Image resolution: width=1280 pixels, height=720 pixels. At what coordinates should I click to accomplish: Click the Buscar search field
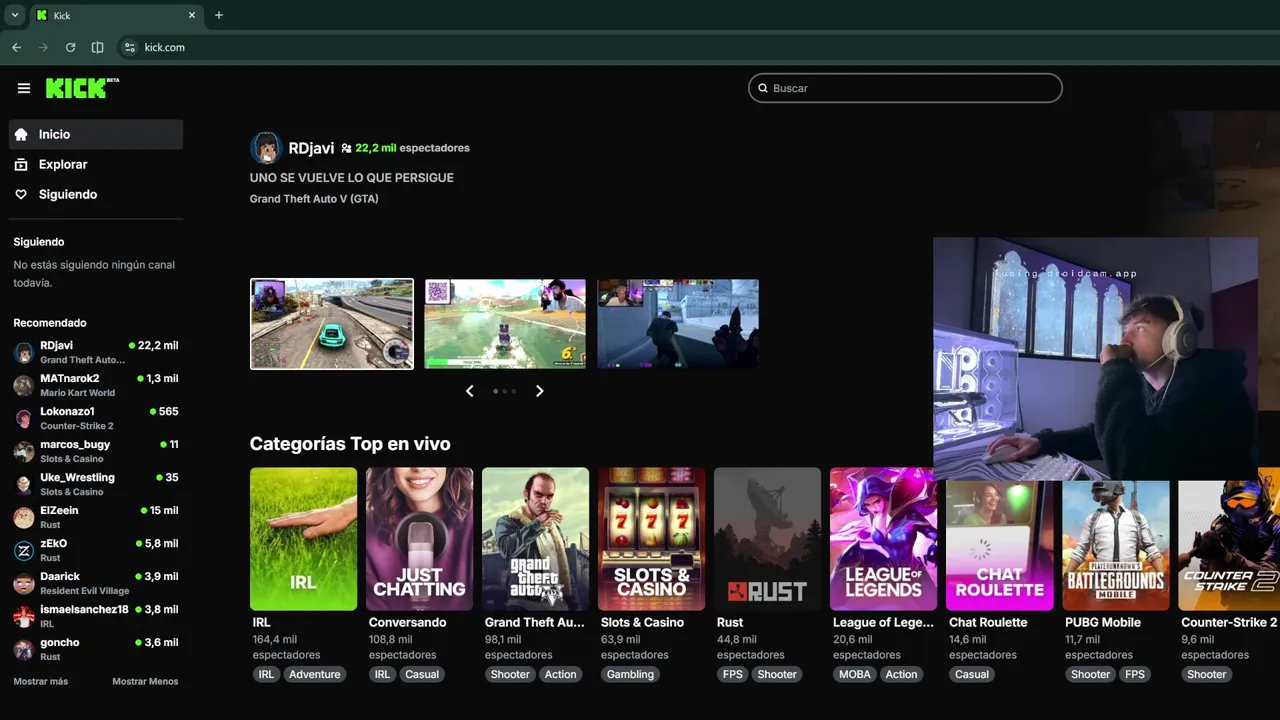coord(905,88)
